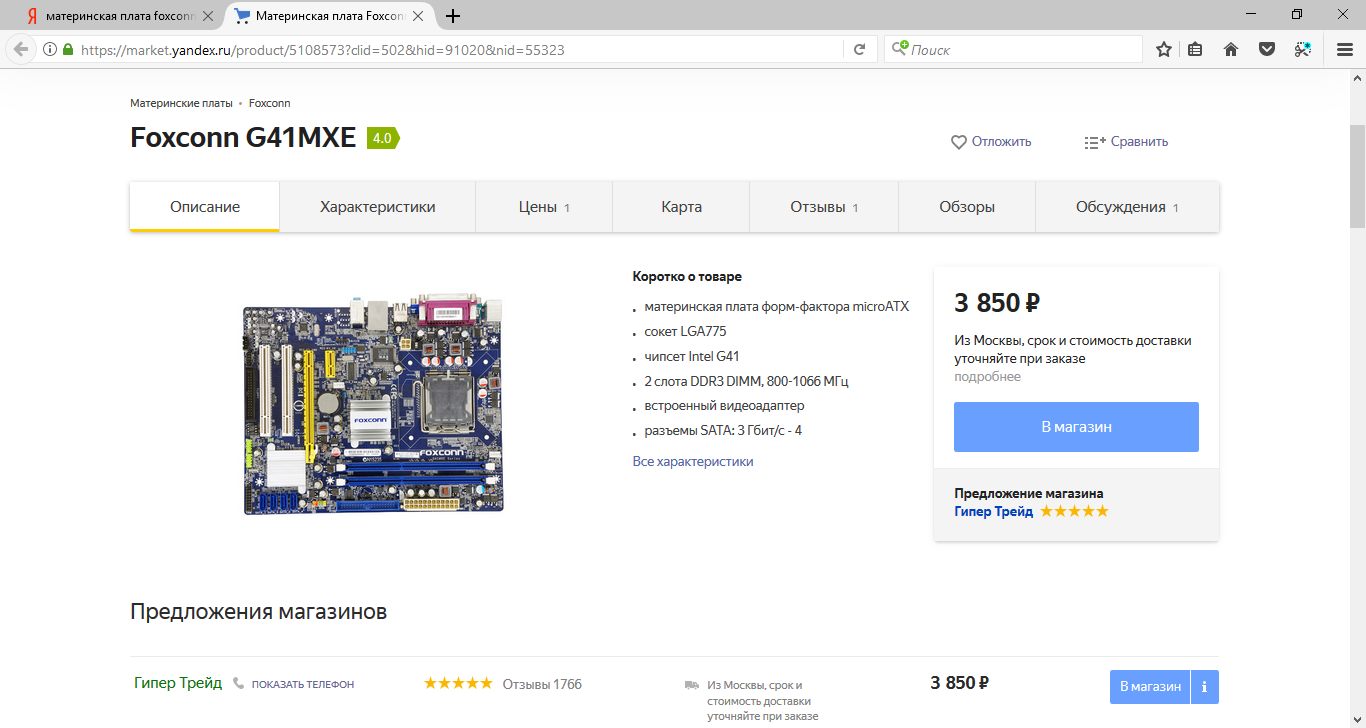
Task: Select the Описание tab
Action: (205, 207)
